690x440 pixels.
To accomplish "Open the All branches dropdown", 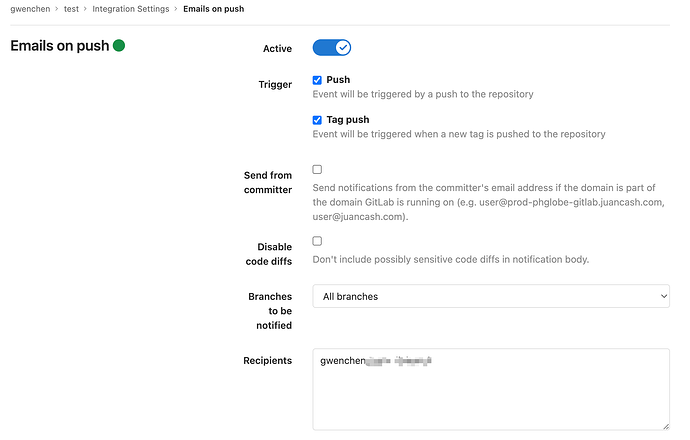I will pos(490,296).
